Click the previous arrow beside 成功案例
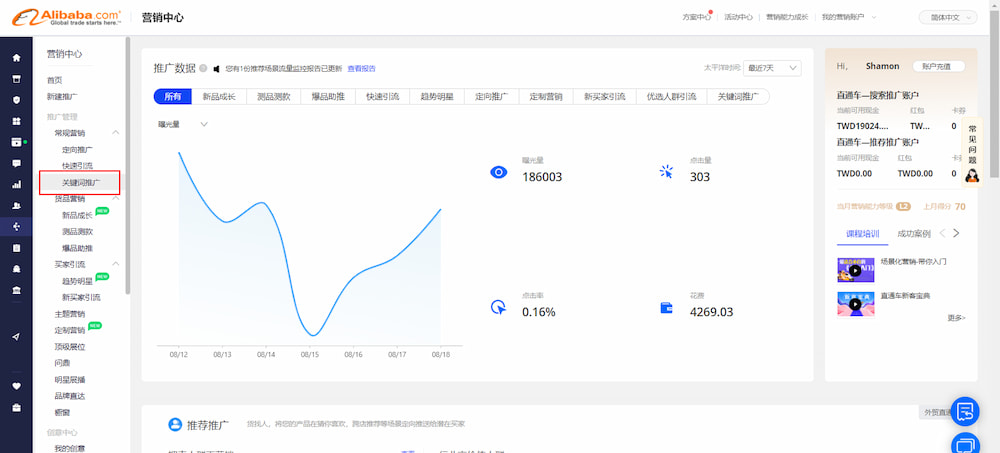The image size is (1000, 453). tap(943, 234)
